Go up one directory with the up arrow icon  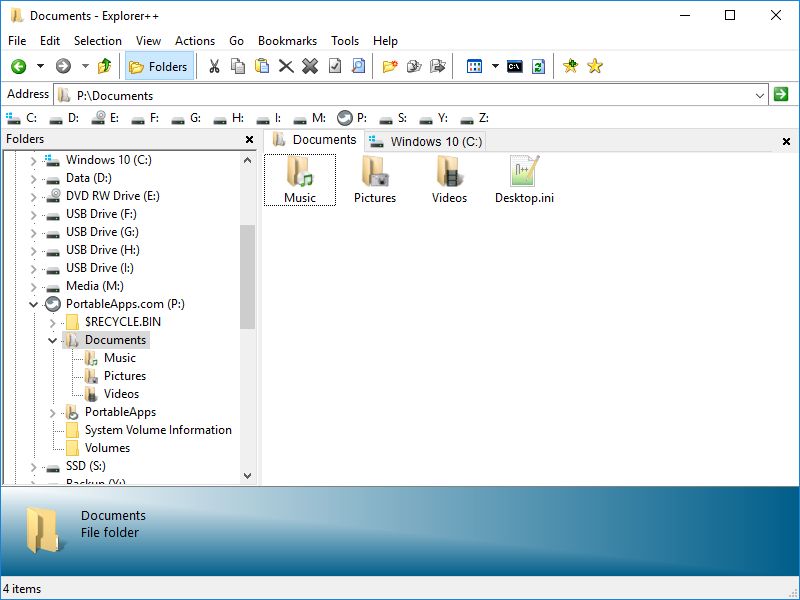point(105,65)
